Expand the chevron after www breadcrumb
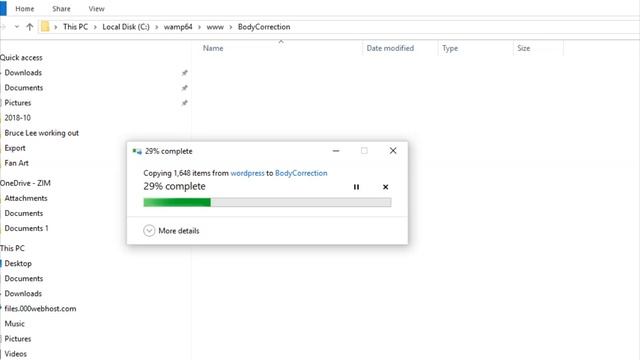The width and height of the screenshot is (640, 360). coord(231,27)
